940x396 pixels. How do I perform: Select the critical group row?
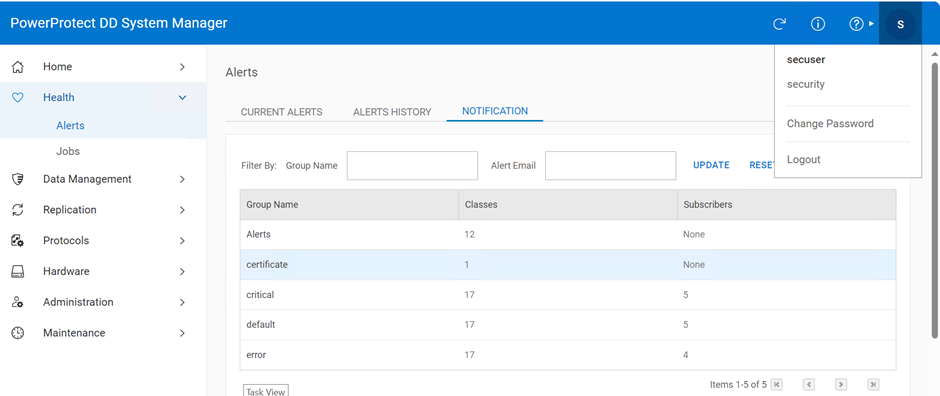tap(568, 295)
